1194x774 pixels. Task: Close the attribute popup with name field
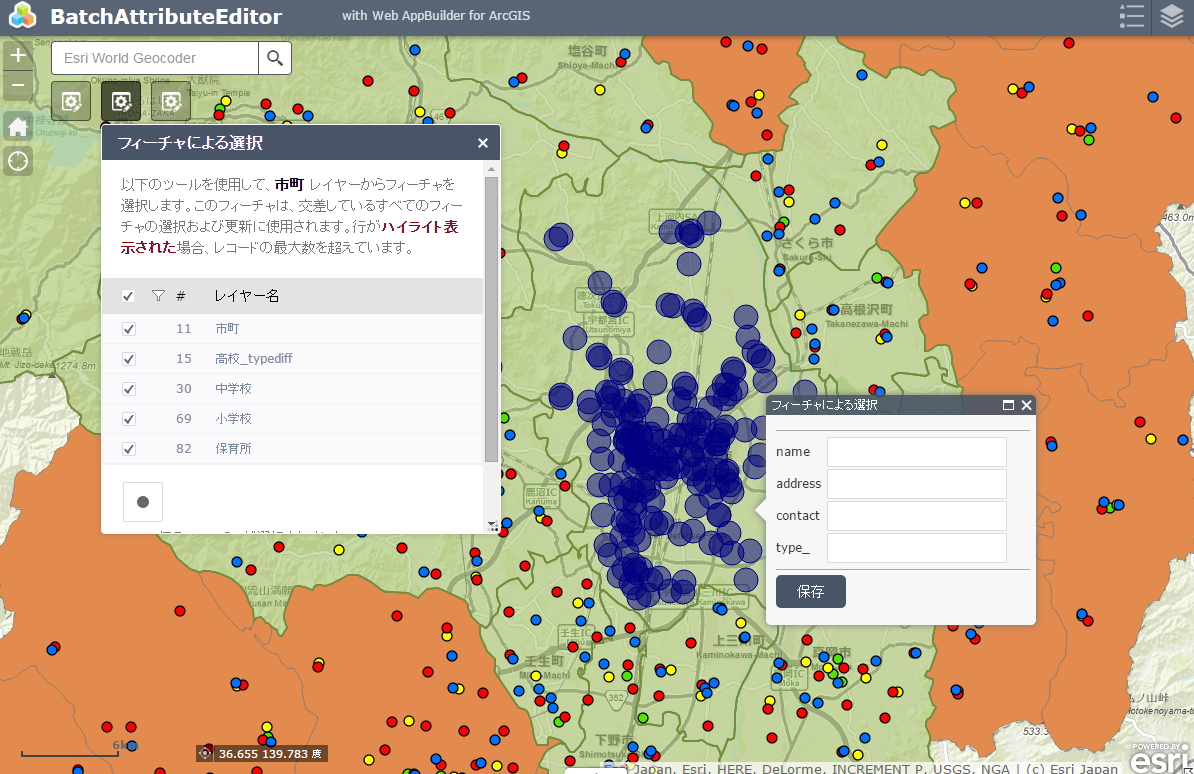tap(1026, 405)
